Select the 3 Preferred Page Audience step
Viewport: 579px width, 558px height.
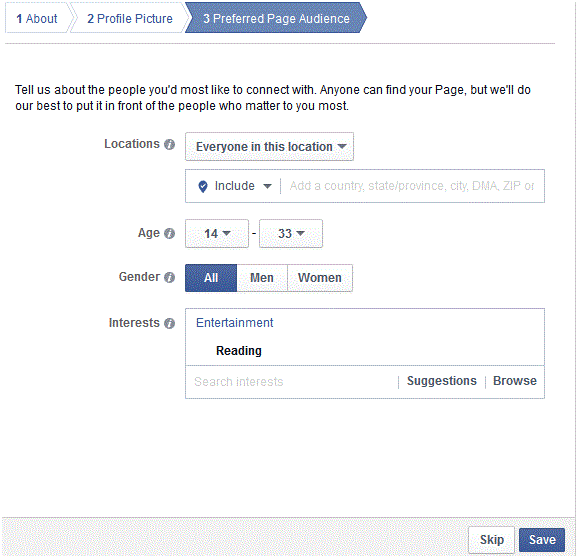(x=276, y=18)
